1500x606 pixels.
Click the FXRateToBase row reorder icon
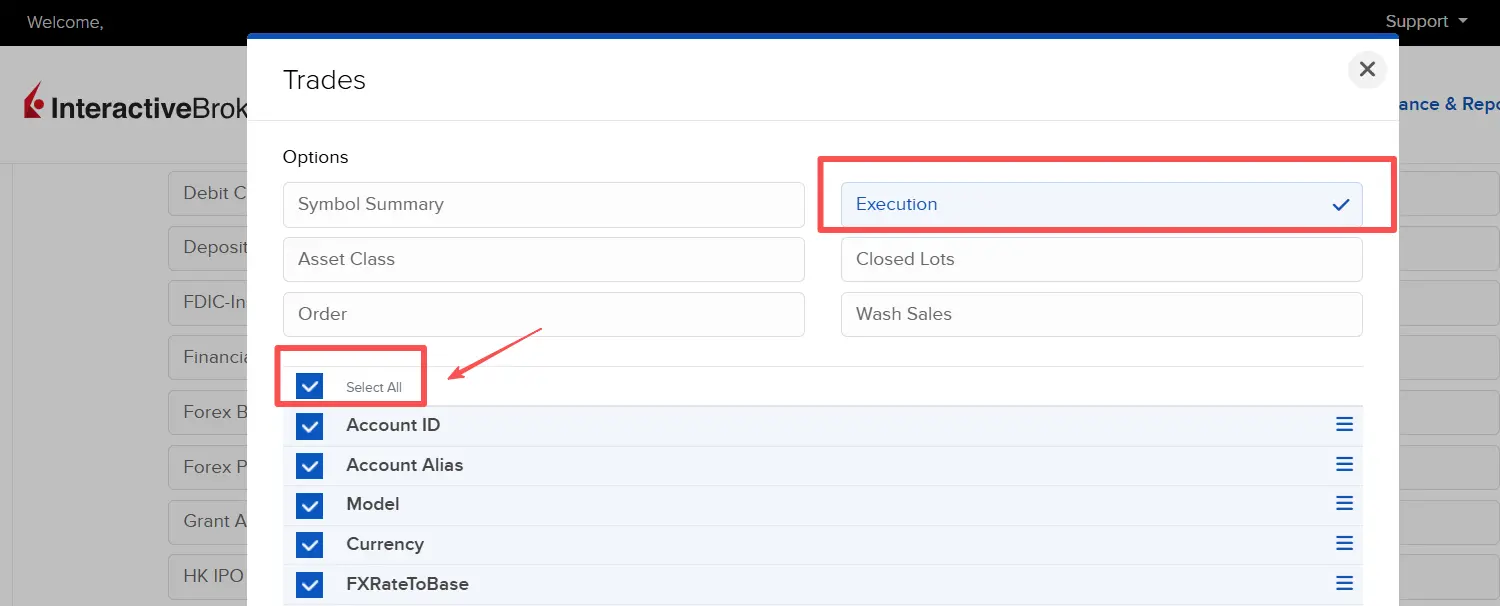click(1344, 583)
